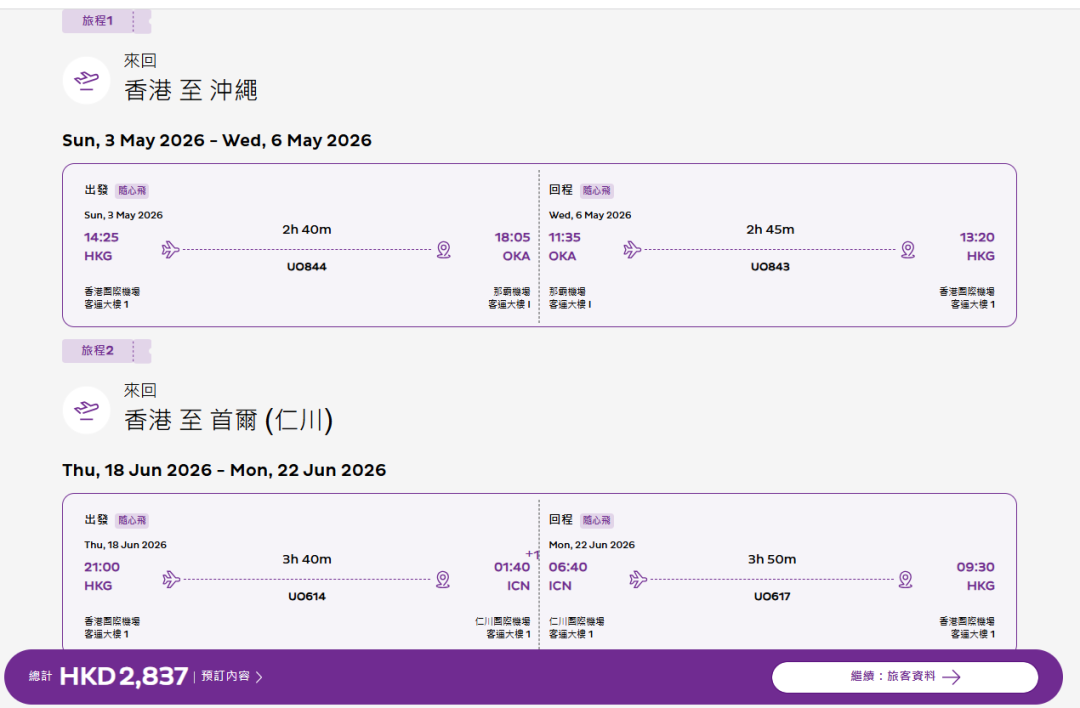The image size is (1080, 708).
Task: Click flight number UO844
Action: [307, 267]
